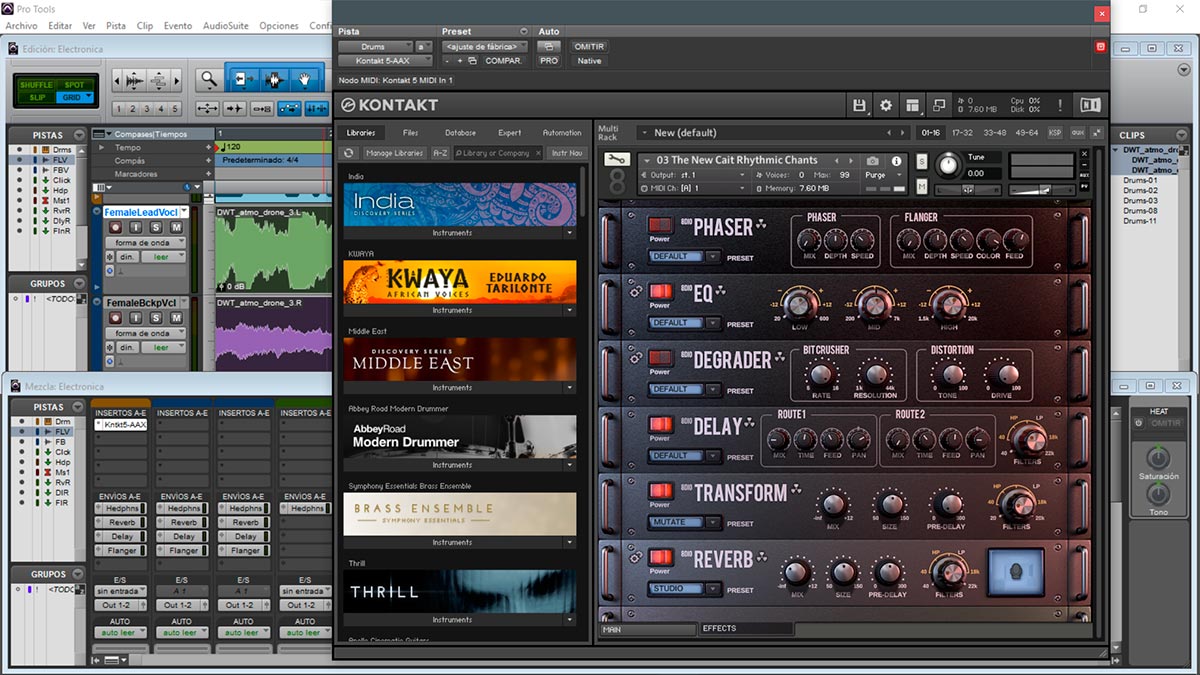Switch to the Files browser tab

411,132
